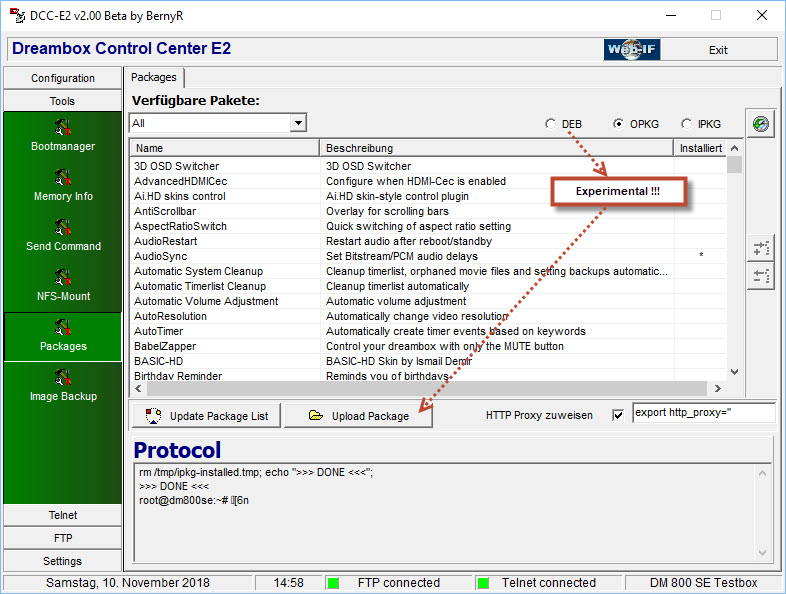This screenshot has height=594, width=786.
Task: Open the FTP sidebar section
Action: point(62,538)
